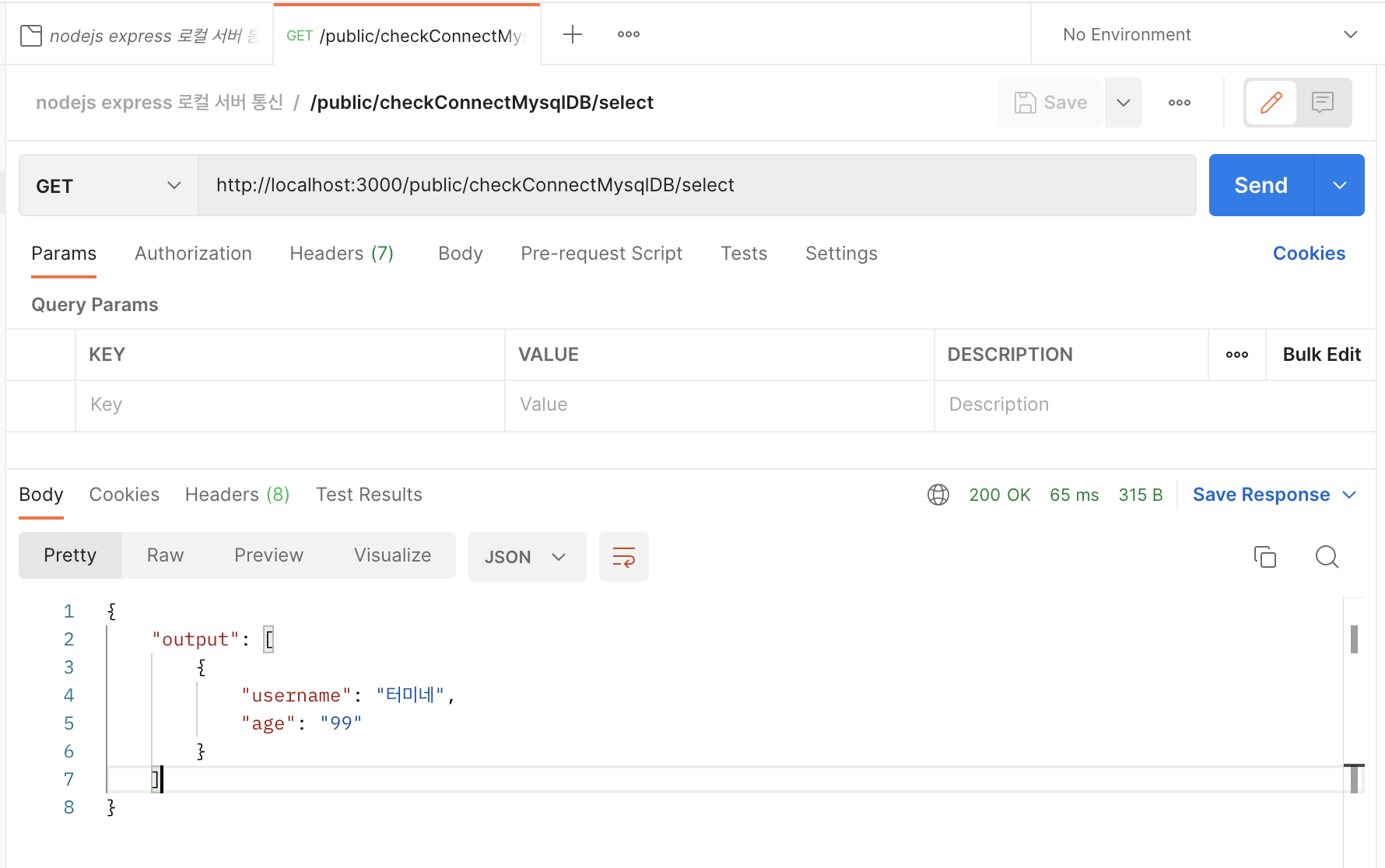Image resolution: width=1385 pixels, height=868 pixels.
Task: Click the "username" key in response
Action: coord(296,695)
